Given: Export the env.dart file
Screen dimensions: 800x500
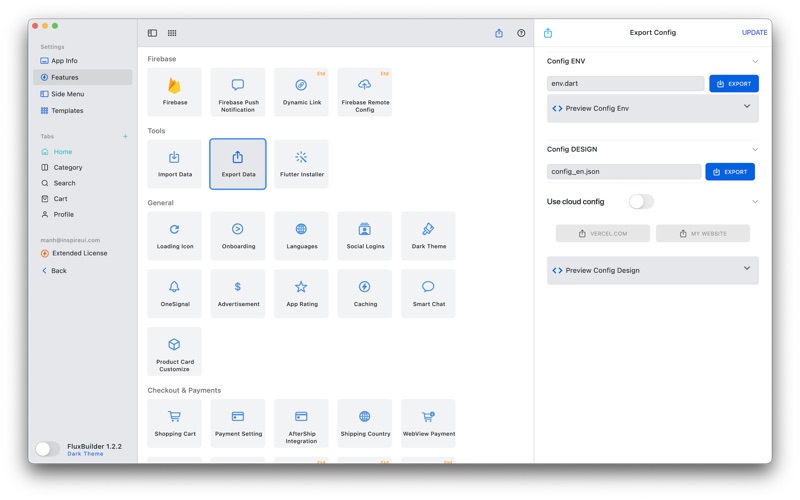Looking at the screenshot, I should pyautogui.click(x=734, y=84).
